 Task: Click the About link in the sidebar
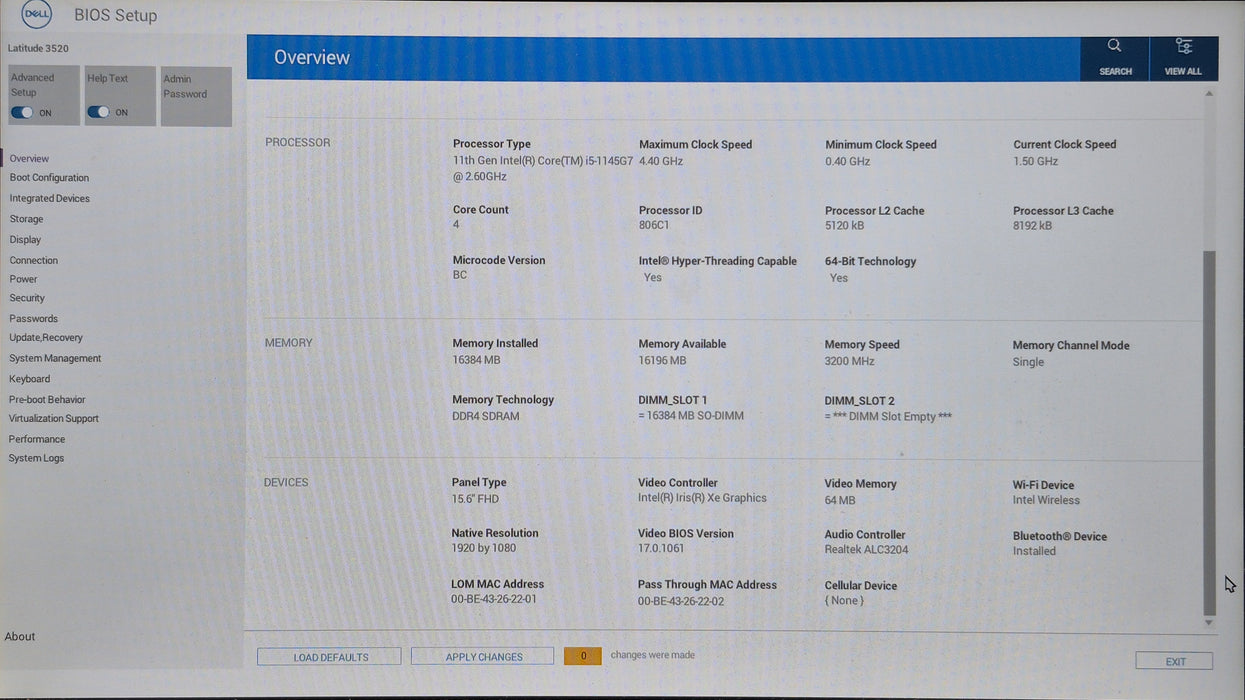click(20, 637)
